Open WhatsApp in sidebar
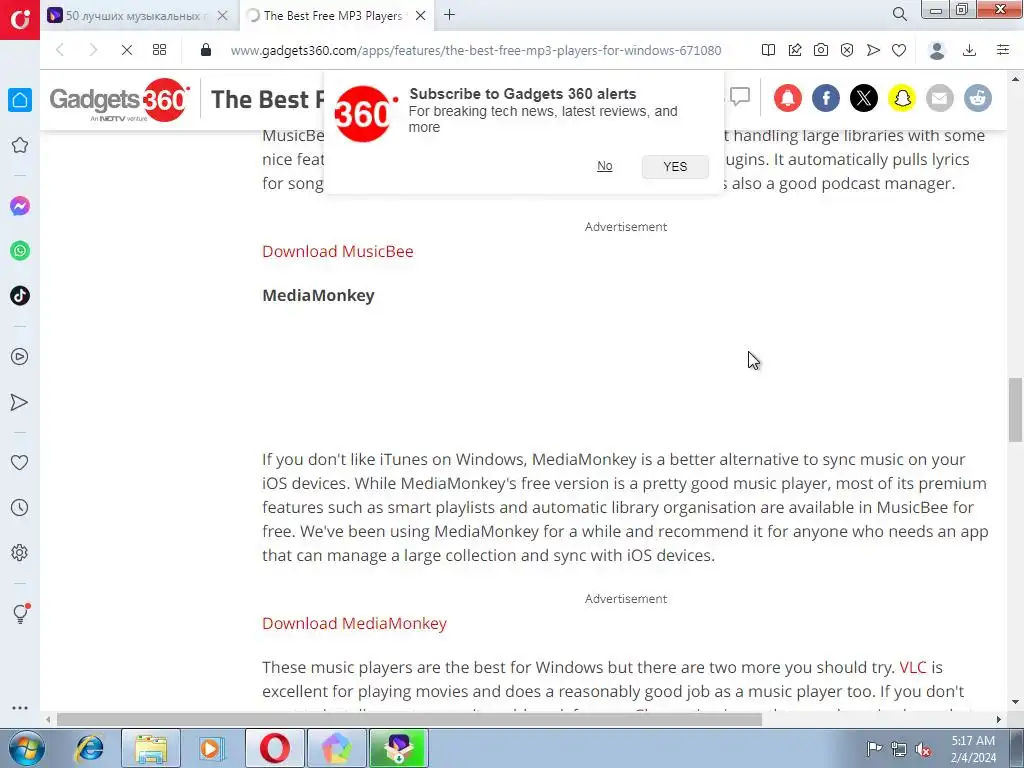 [20, 251]
